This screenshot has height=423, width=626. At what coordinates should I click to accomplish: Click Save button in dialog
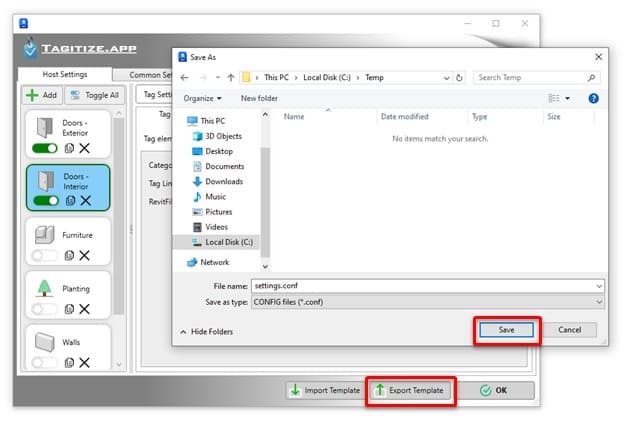(506, 330)
